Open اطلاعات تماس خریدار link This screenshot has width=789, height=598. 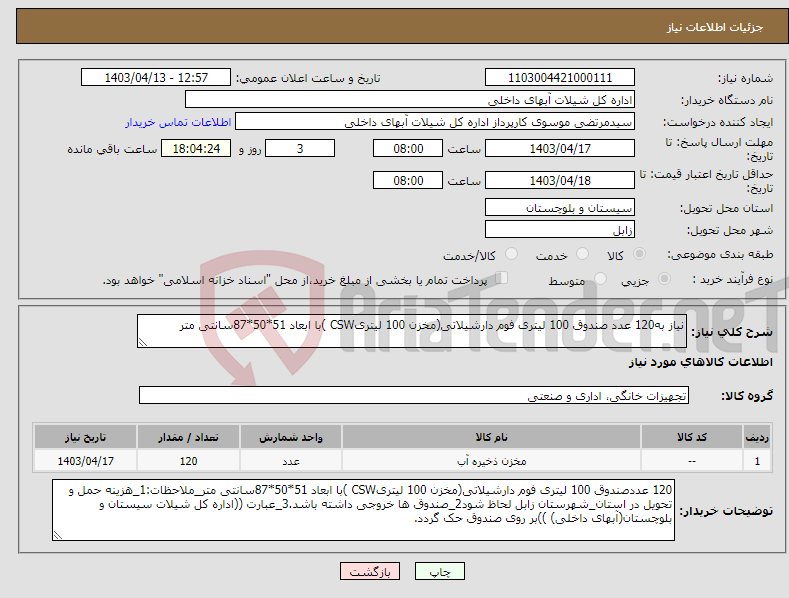click(178, 122)
